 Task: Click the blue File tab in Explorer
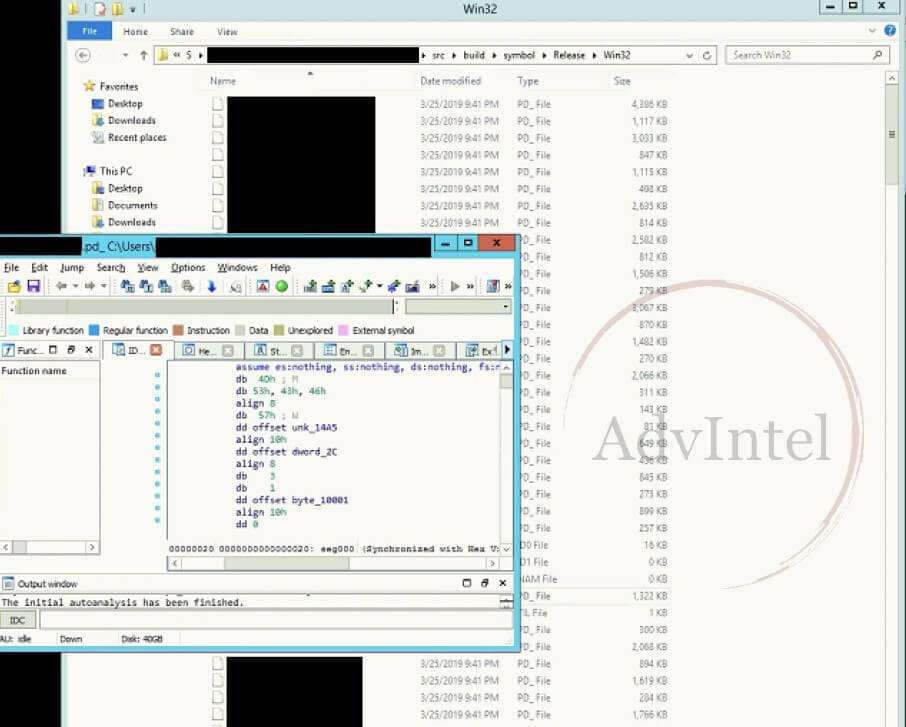[90, 31]
